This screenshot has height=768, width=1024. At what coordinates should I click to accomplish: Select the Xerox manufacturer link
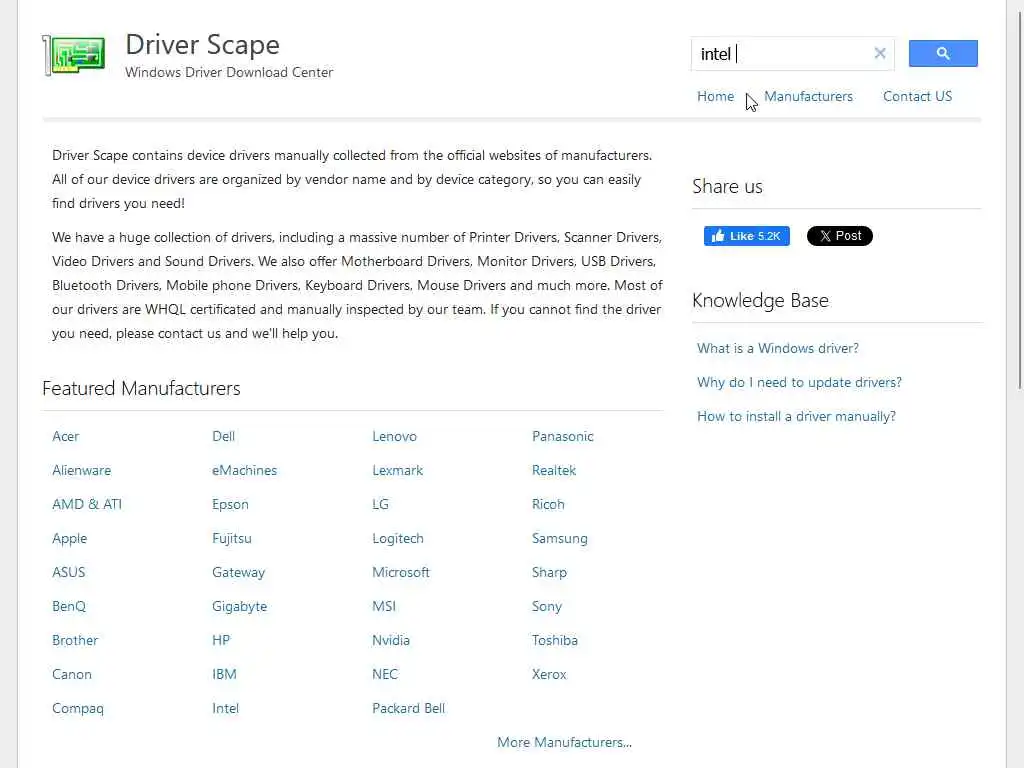549,674
